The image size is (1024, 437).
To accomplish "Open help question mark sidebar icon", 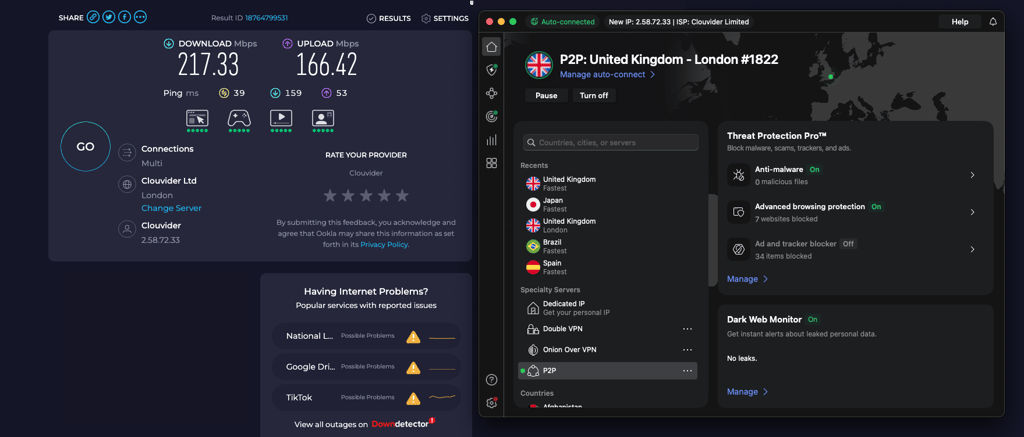I will (492, 380).
